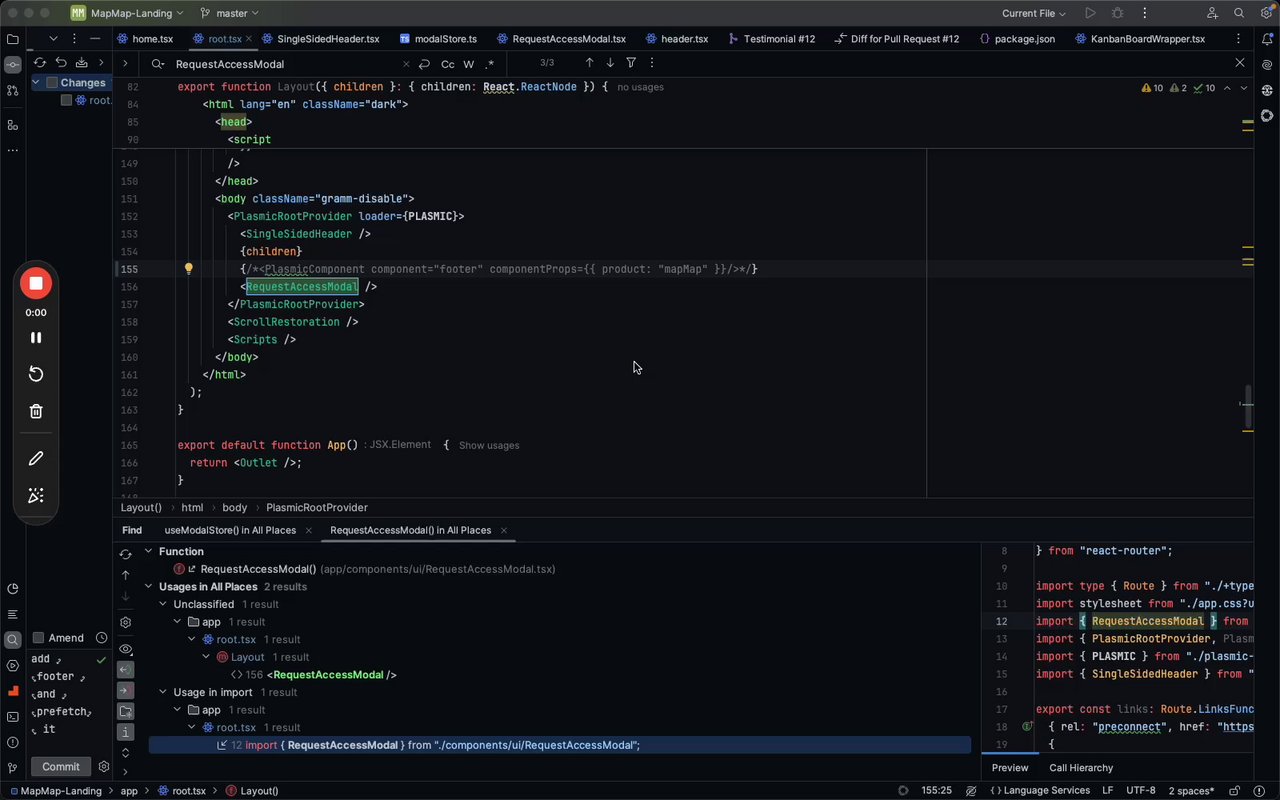Switch to the modalStore.ts tab
Screen dimensions: 1280x800
pyautogui.click(x=438, y=39)
